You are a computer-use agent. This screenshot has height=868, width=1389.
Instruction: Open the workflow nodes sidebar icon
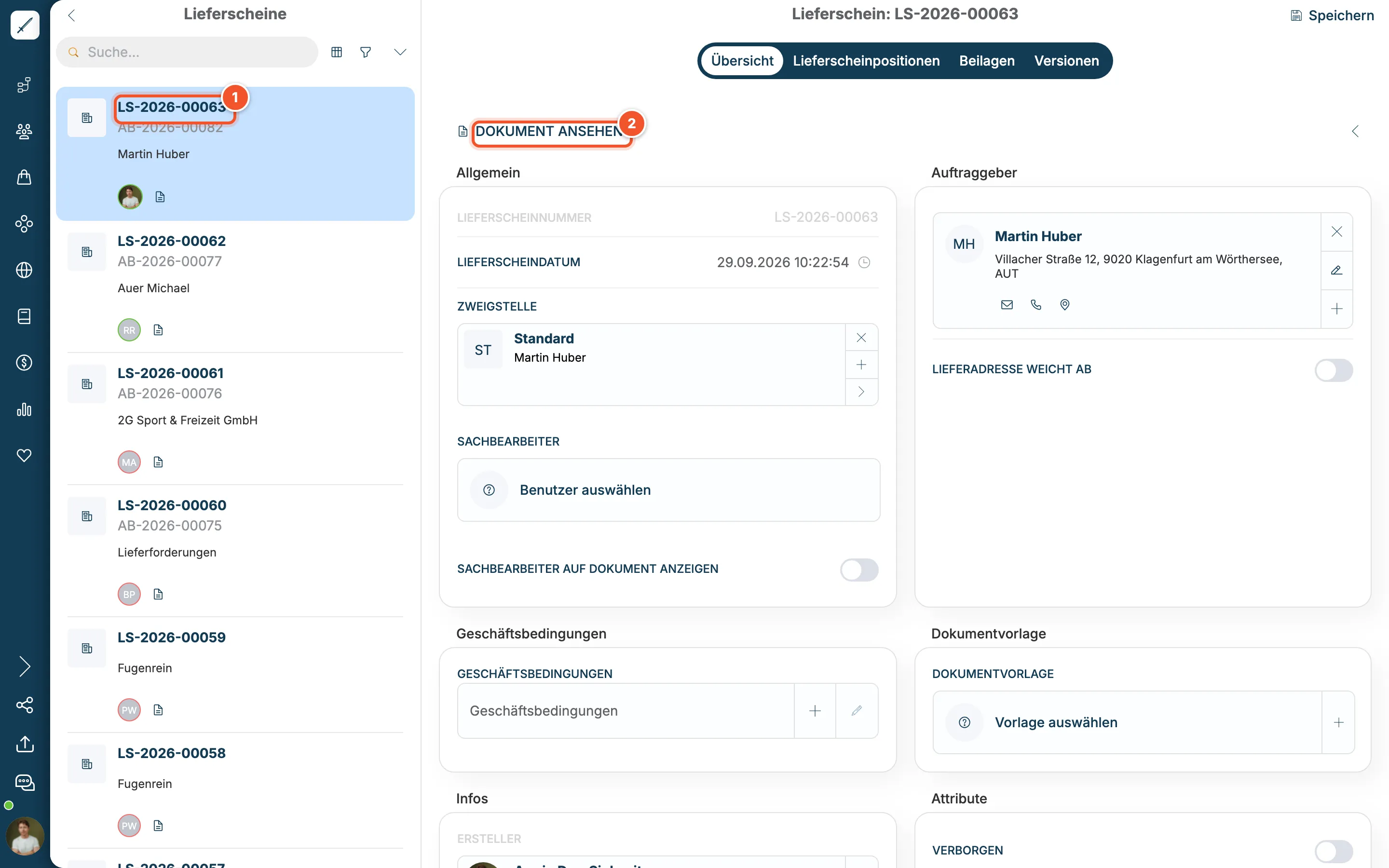tap(24, 85)
